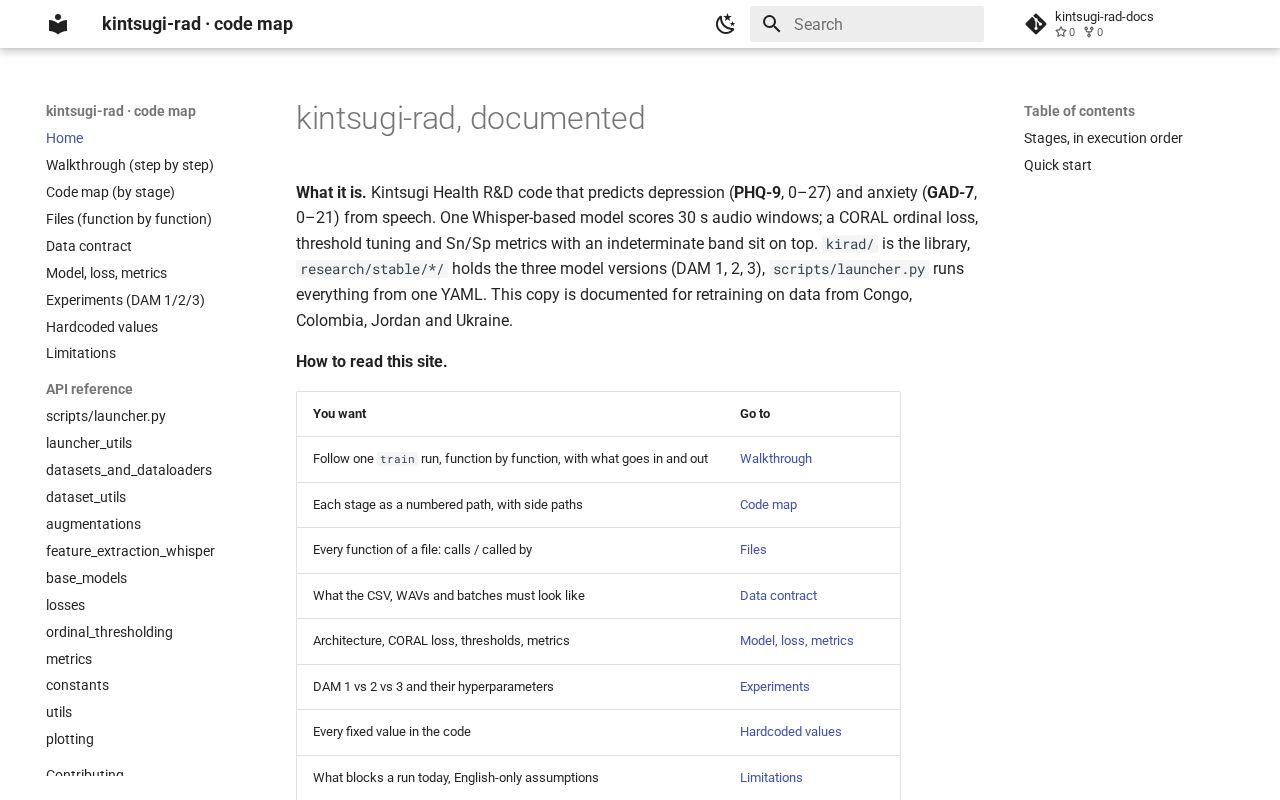Open scripts/launcher.py API reference
The image size is (1280, 800).
click(106, 416)
